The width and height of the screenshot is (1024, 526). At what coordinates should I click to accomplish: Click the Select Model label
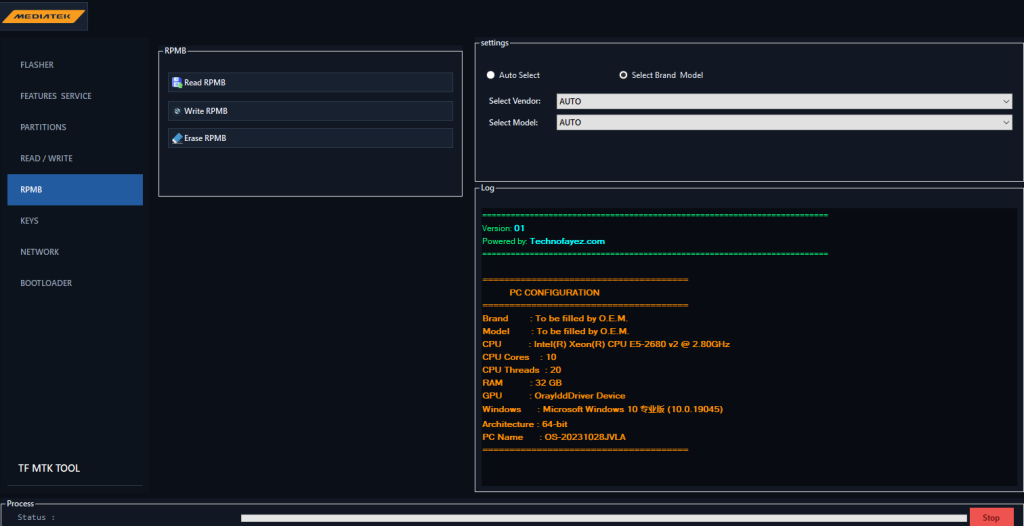point(513,122)
